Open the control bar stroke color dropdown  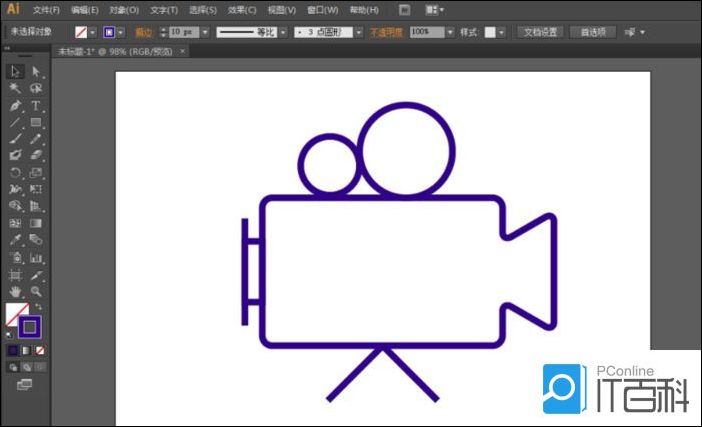pyautogui.click(x=120, y=32)
